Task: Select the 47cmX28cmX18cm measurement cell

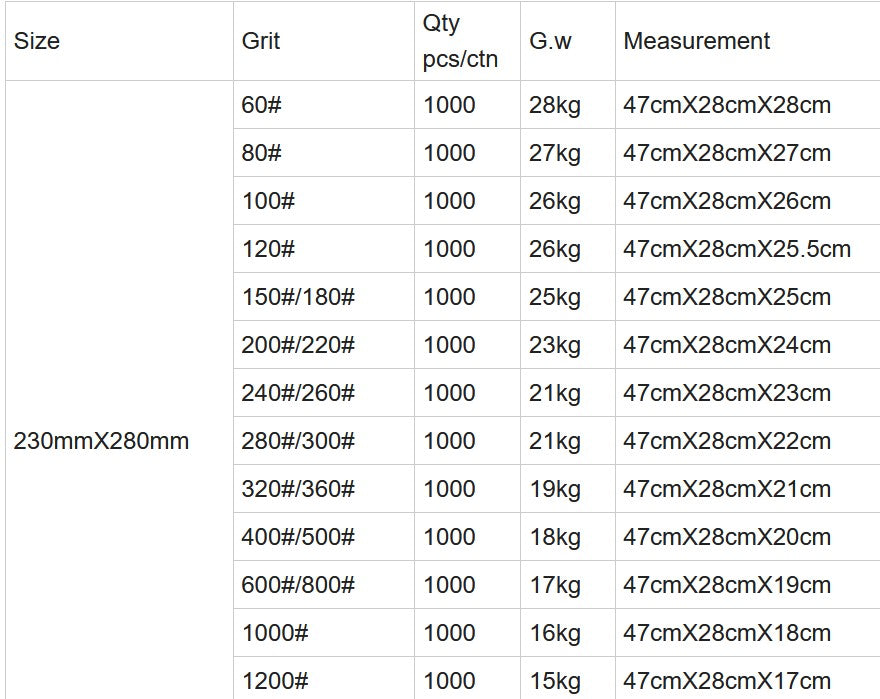Action: pyautogui.click(x=727, y=633)
